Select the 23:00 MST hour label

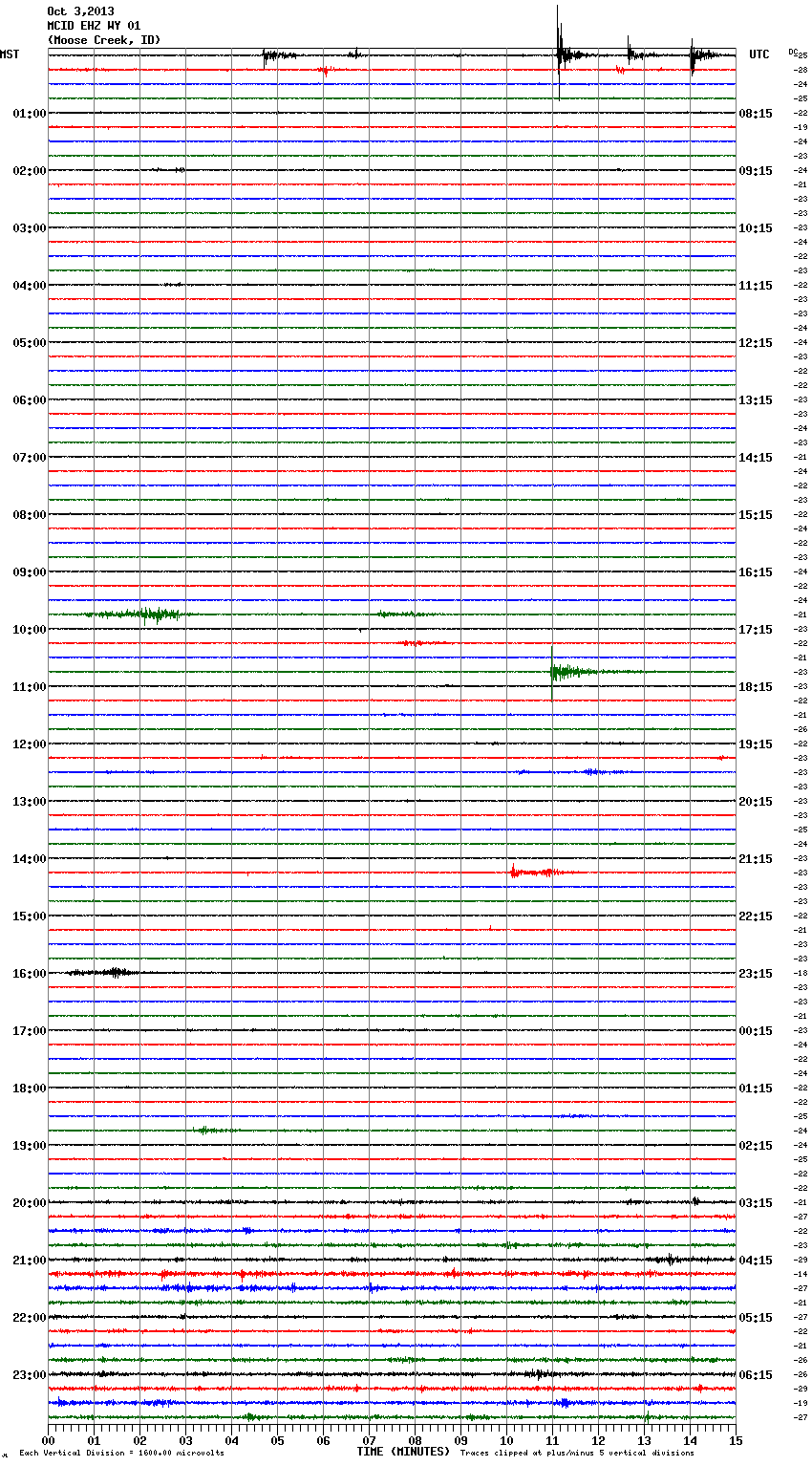[30, 1375]
